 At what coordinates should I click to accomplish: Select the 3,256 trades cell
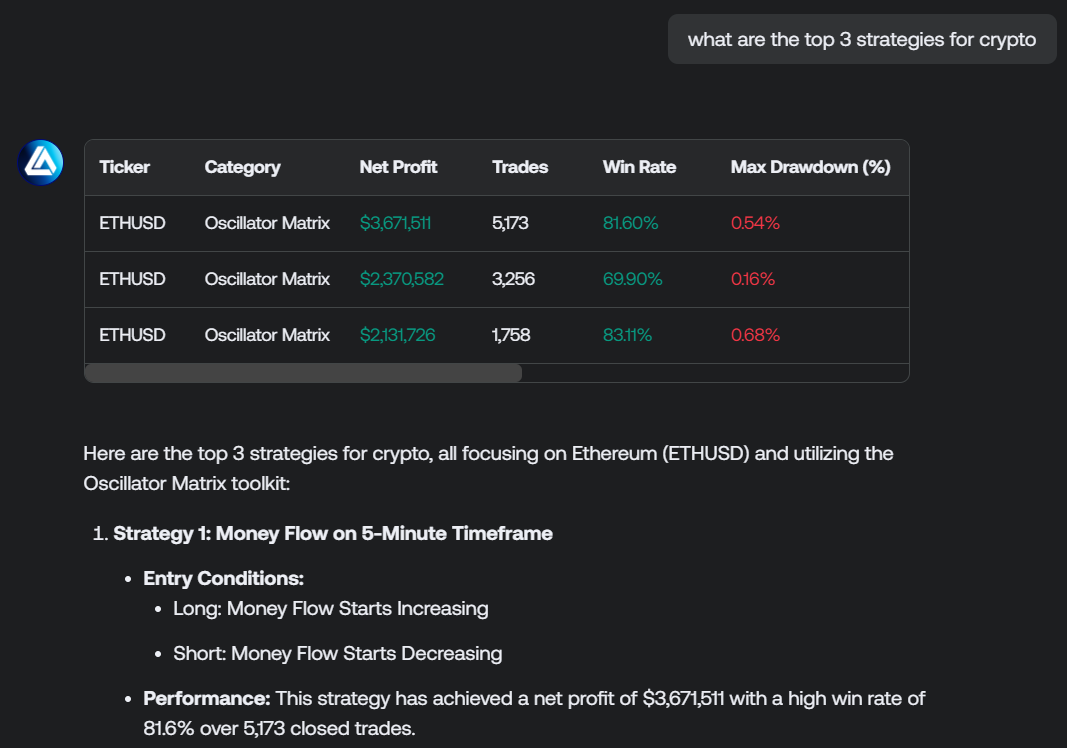(x=513, y=279)
